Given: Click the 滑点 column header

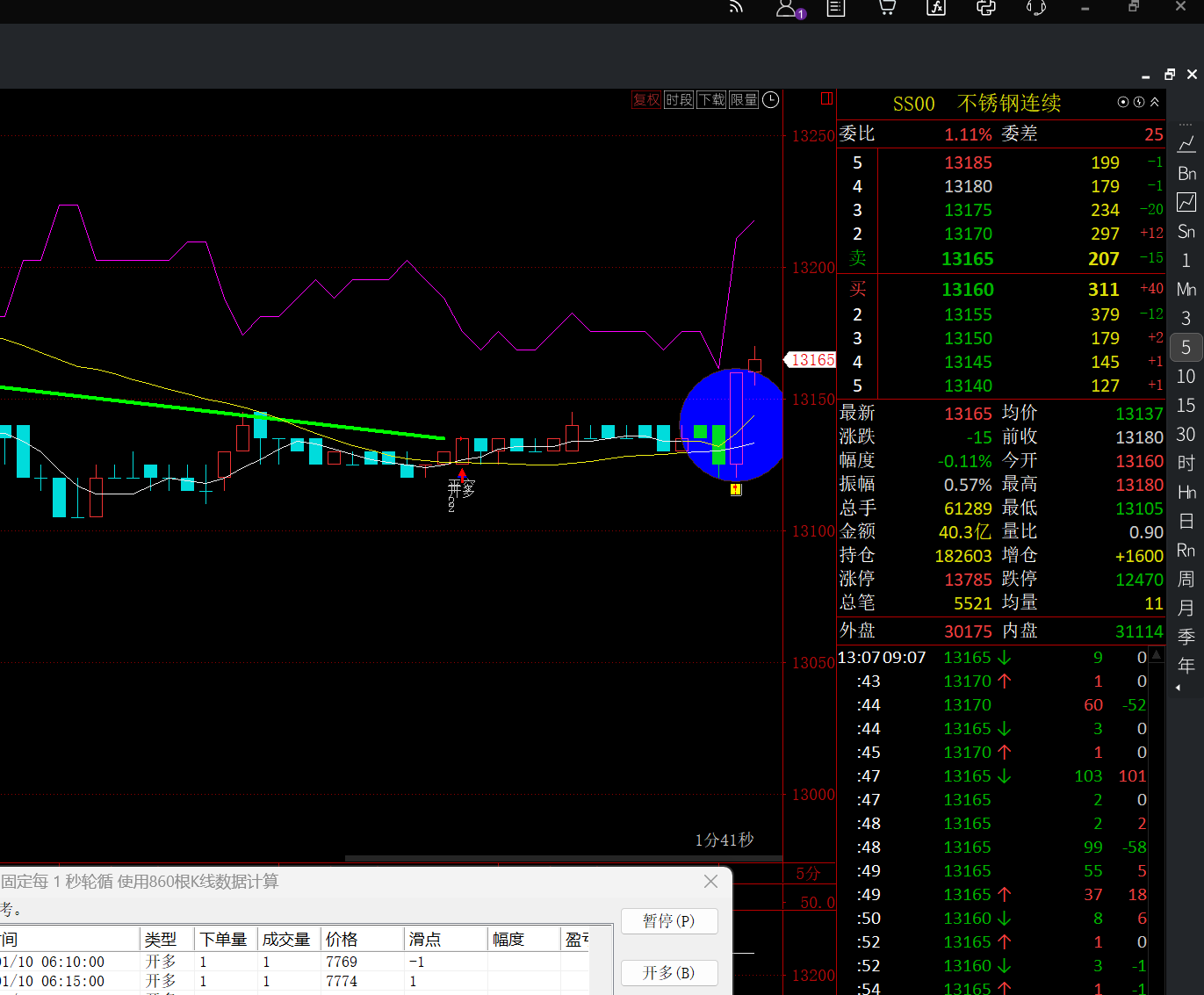Looking at the screenshot, I should pos(446,939).
